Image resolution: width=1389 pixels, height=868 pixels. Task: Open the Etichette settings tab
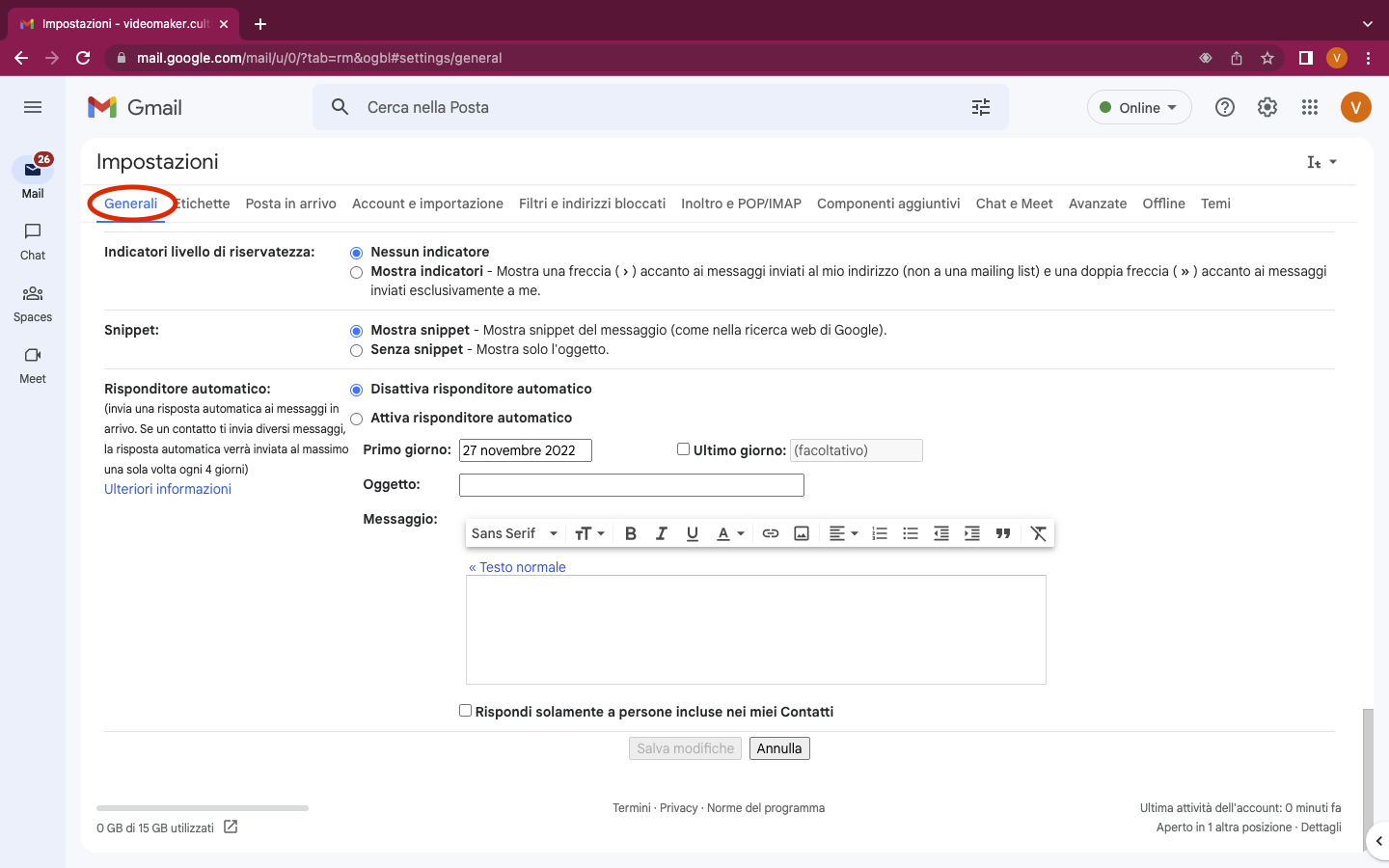[x=202, y=203]
